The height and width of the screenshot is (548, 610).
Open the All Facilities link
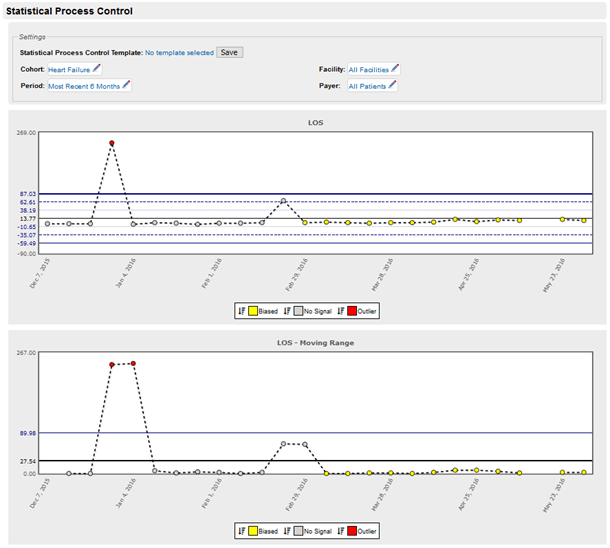pyautogui.click(x=369, y=70)
